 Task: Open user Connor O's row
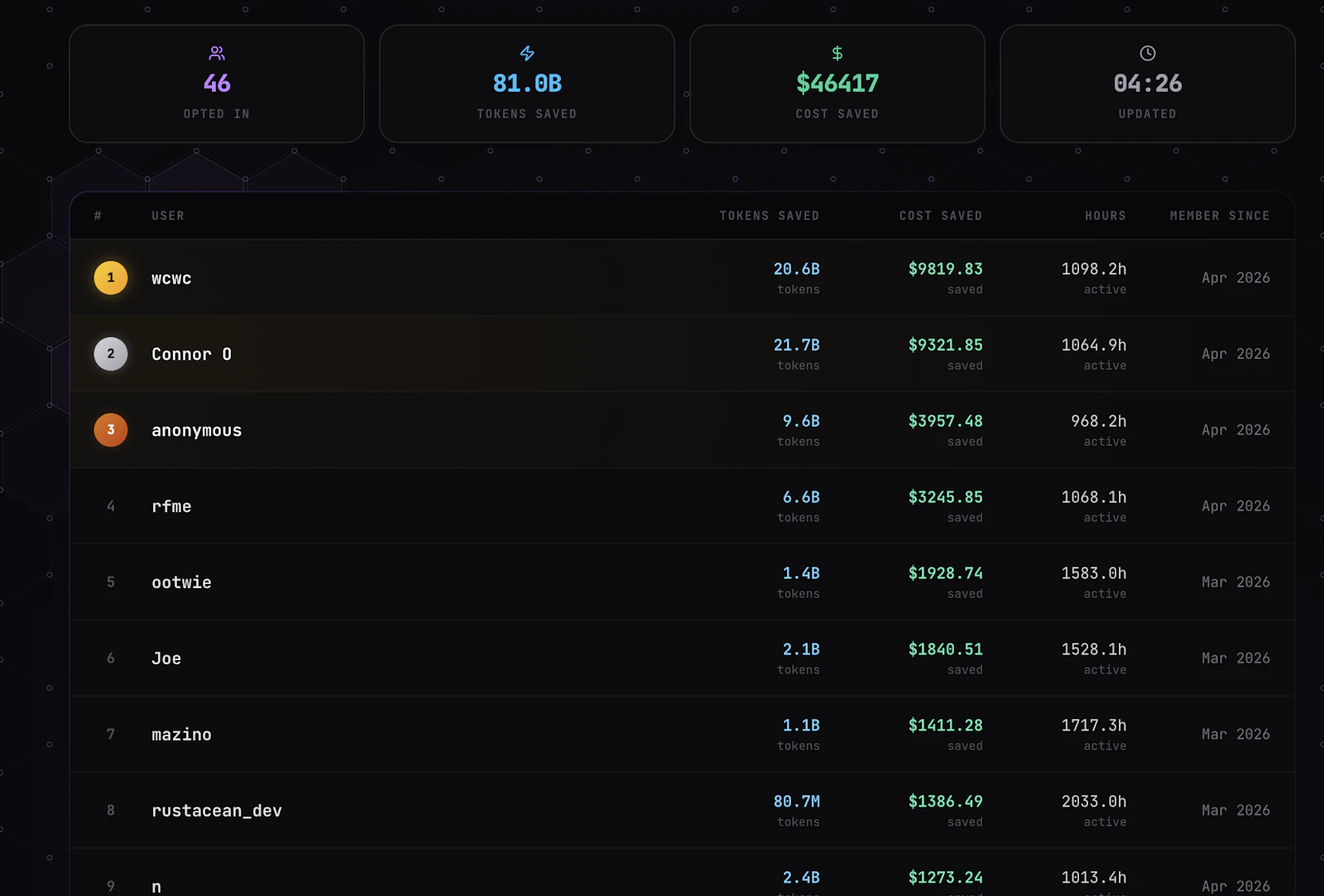coord(683,354)
